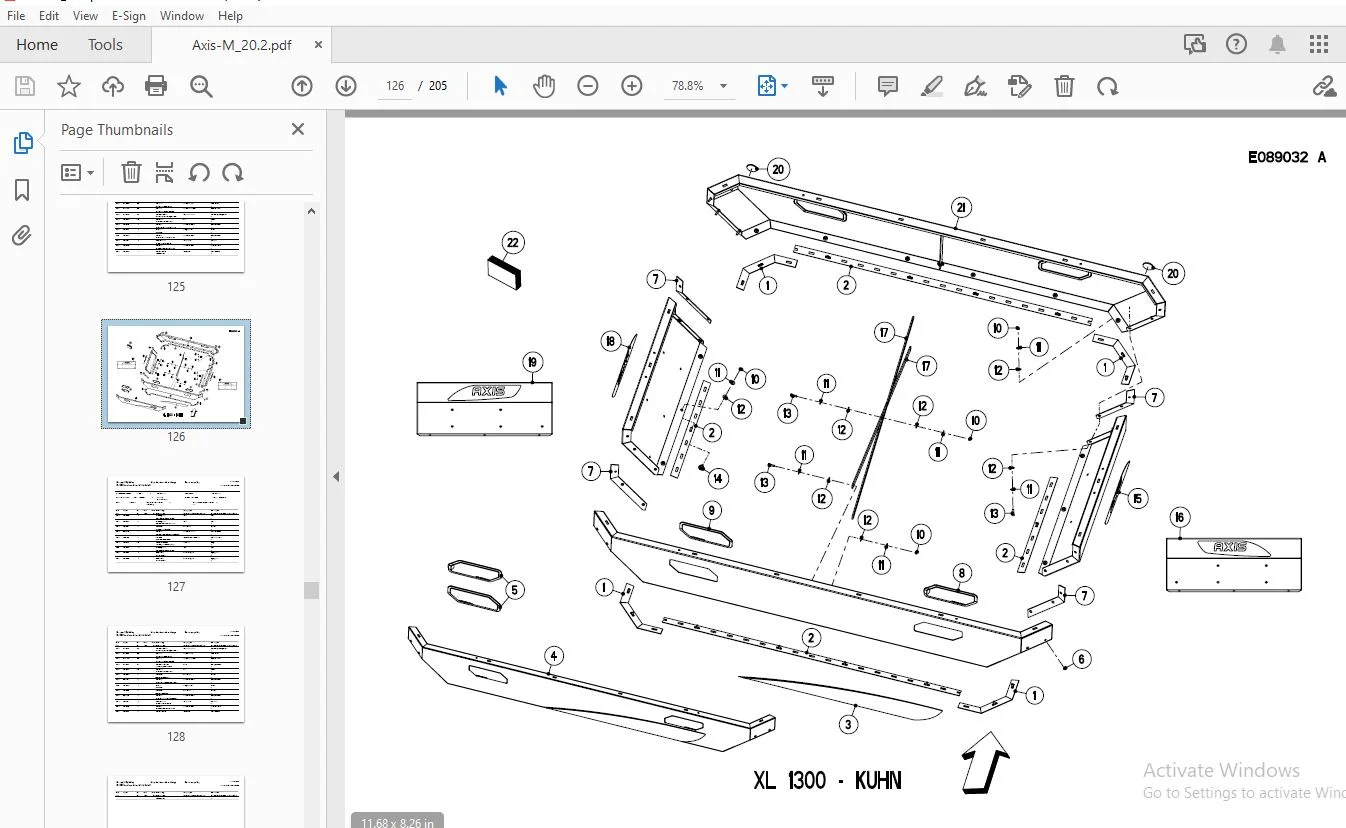The image size is (1346, 828).
Task: Open the View menu
Action: pos(86,15)
